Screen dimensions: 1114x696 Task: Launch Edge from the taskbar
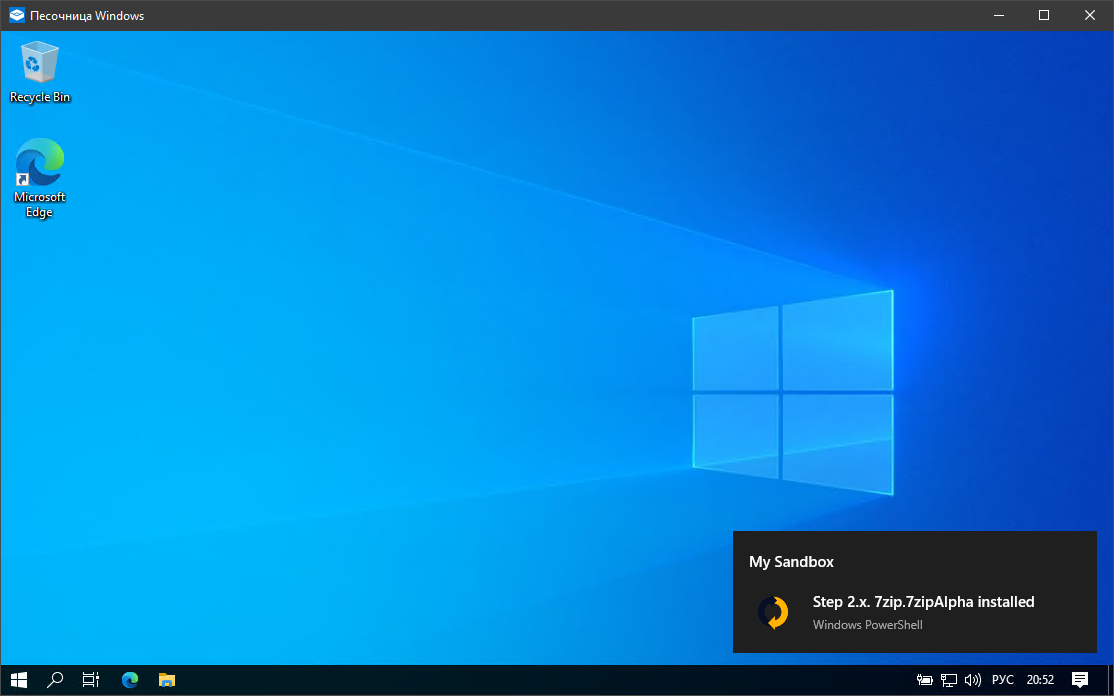coord(129,680)
